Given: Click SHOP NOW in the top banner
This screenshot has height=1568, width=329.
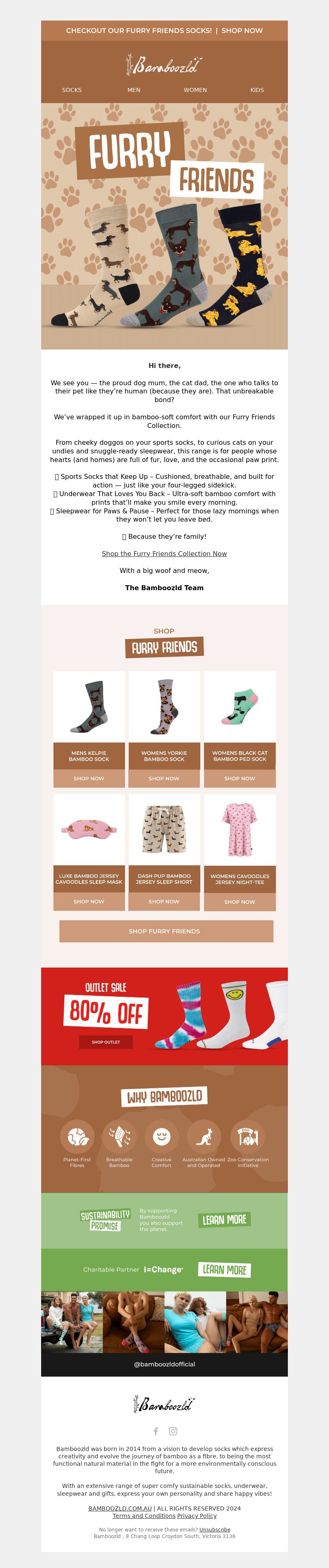Looking at the screenshot, I should pyautogui.click(x=243, y=30).
